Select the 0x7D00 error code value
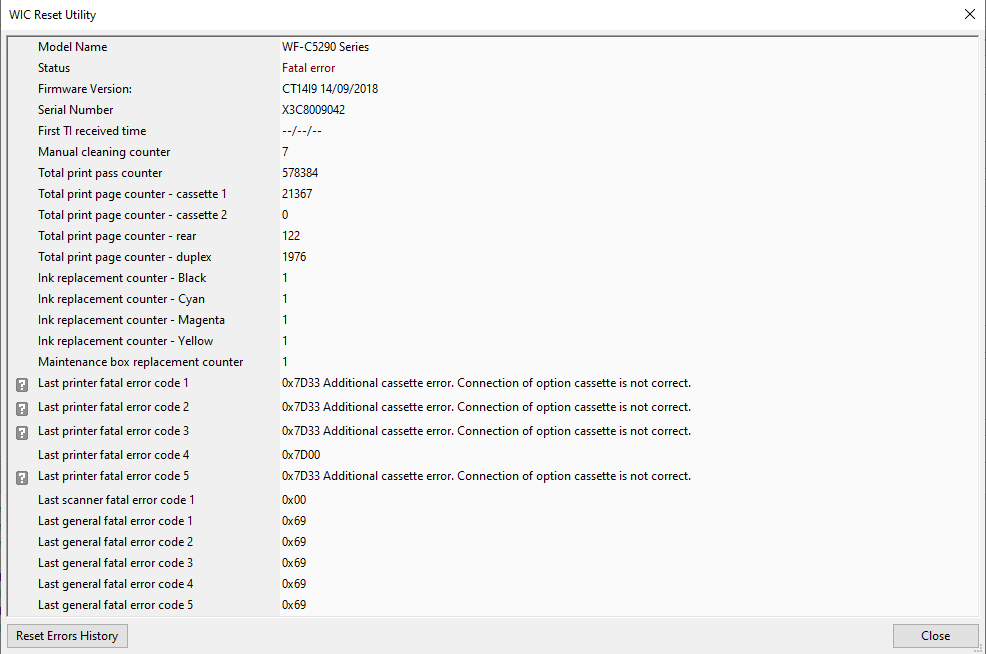Screen dimensions: 986x654 click(301, 455)
